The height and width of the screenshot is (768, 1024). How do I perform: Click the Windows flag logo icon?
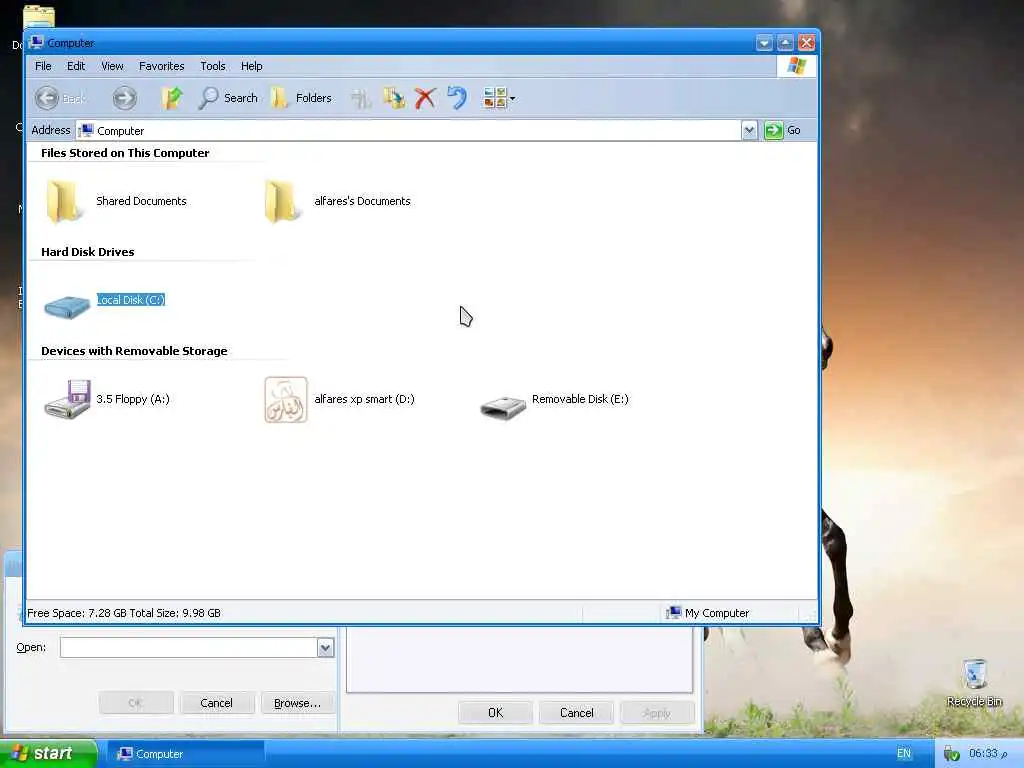(x=796, y=66)
